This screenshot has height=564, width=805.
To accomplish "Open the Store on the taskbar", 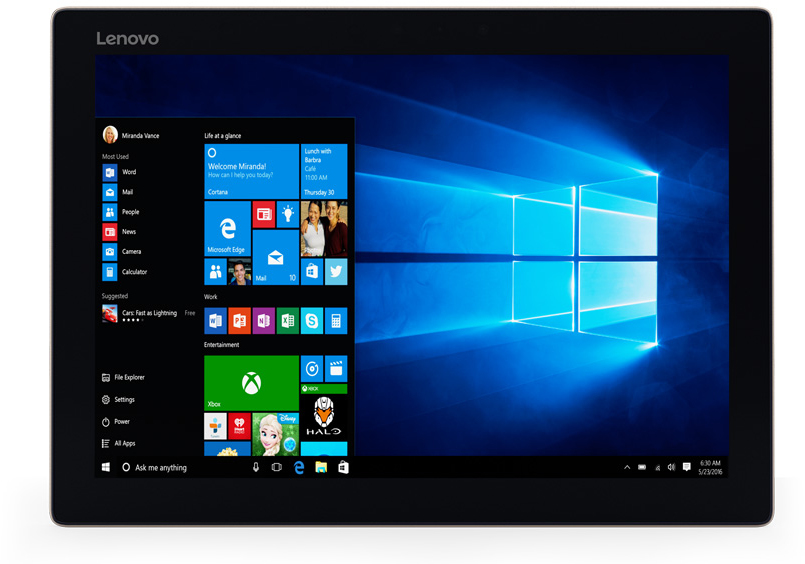I will (343, 467).
